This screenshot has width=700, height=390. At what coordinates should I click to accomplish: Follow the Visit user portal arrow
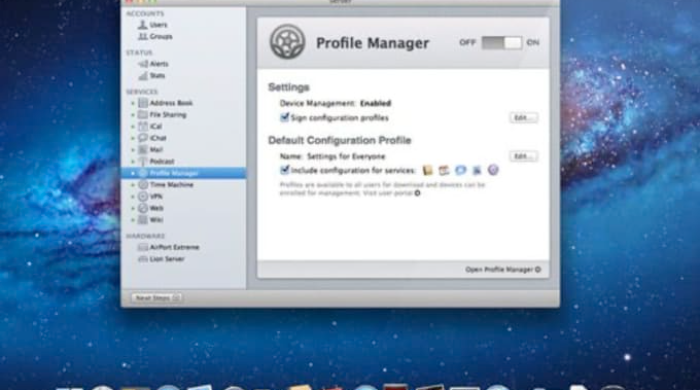tap(417, 193)
